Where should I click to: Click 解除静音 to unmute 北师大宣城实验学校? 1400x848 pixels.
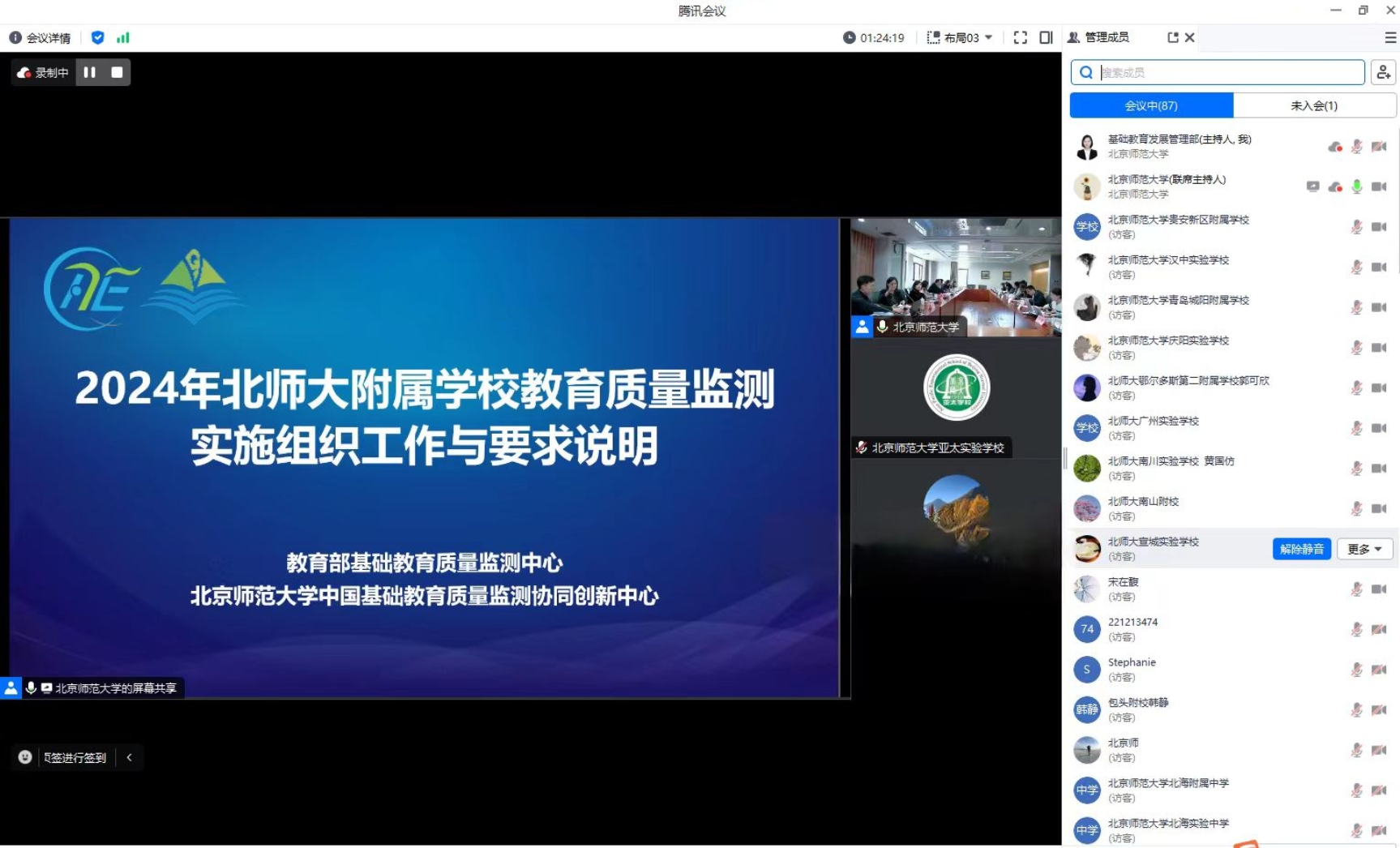[x=1301, y=549]
